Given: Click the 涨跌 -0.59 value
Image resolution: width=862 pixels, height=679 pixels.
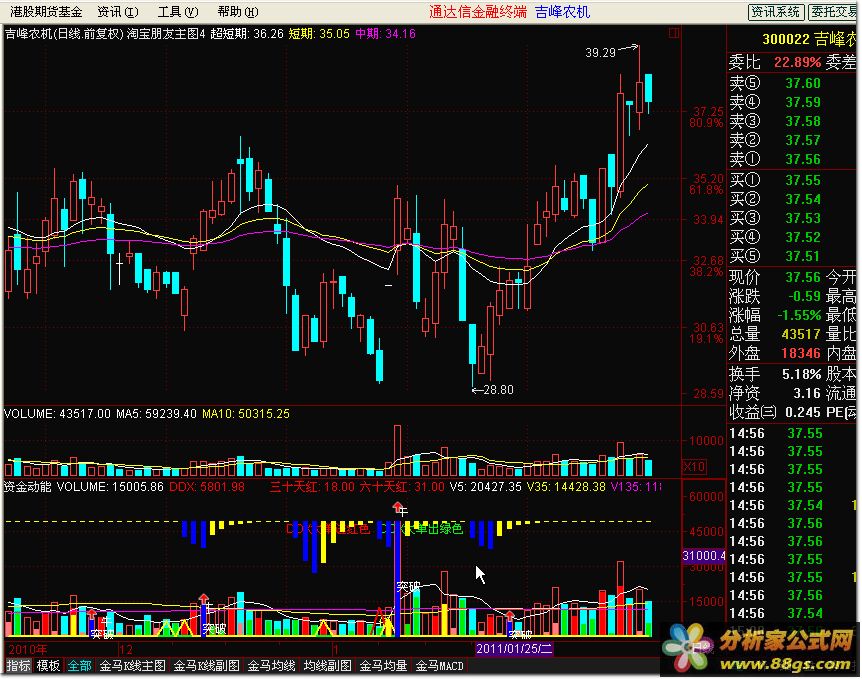Looking at the screenshot, I should click(804, 296).
